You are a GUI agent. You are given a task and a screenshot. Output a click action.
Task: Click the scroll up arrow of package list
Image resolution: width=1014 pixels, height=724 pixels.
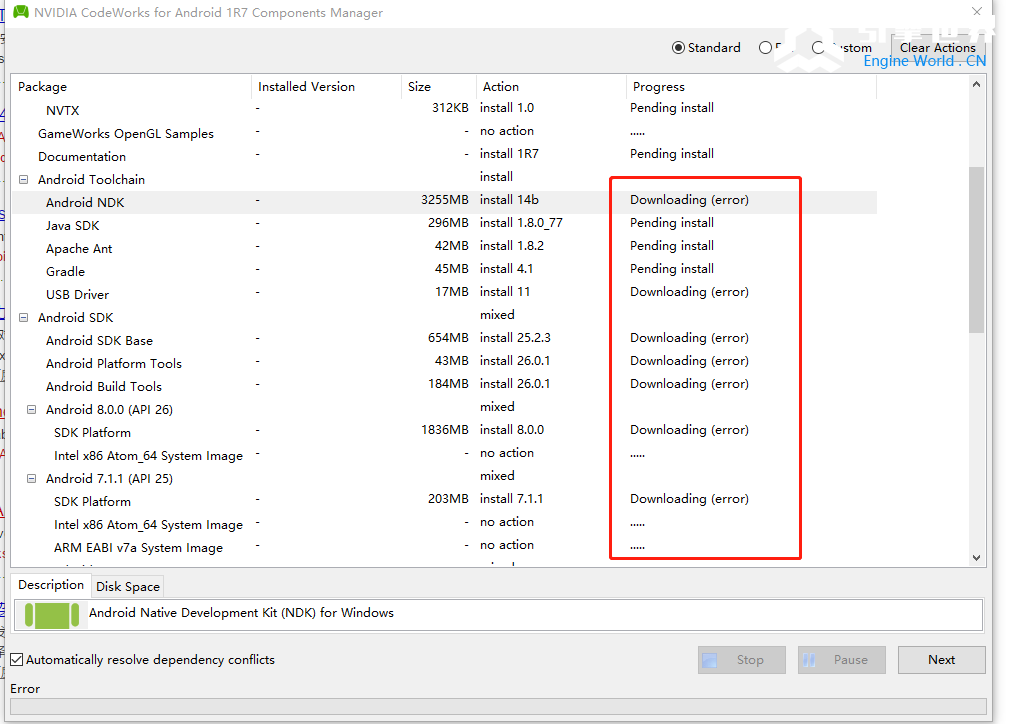pyautogui.click(x=976, y=85)
